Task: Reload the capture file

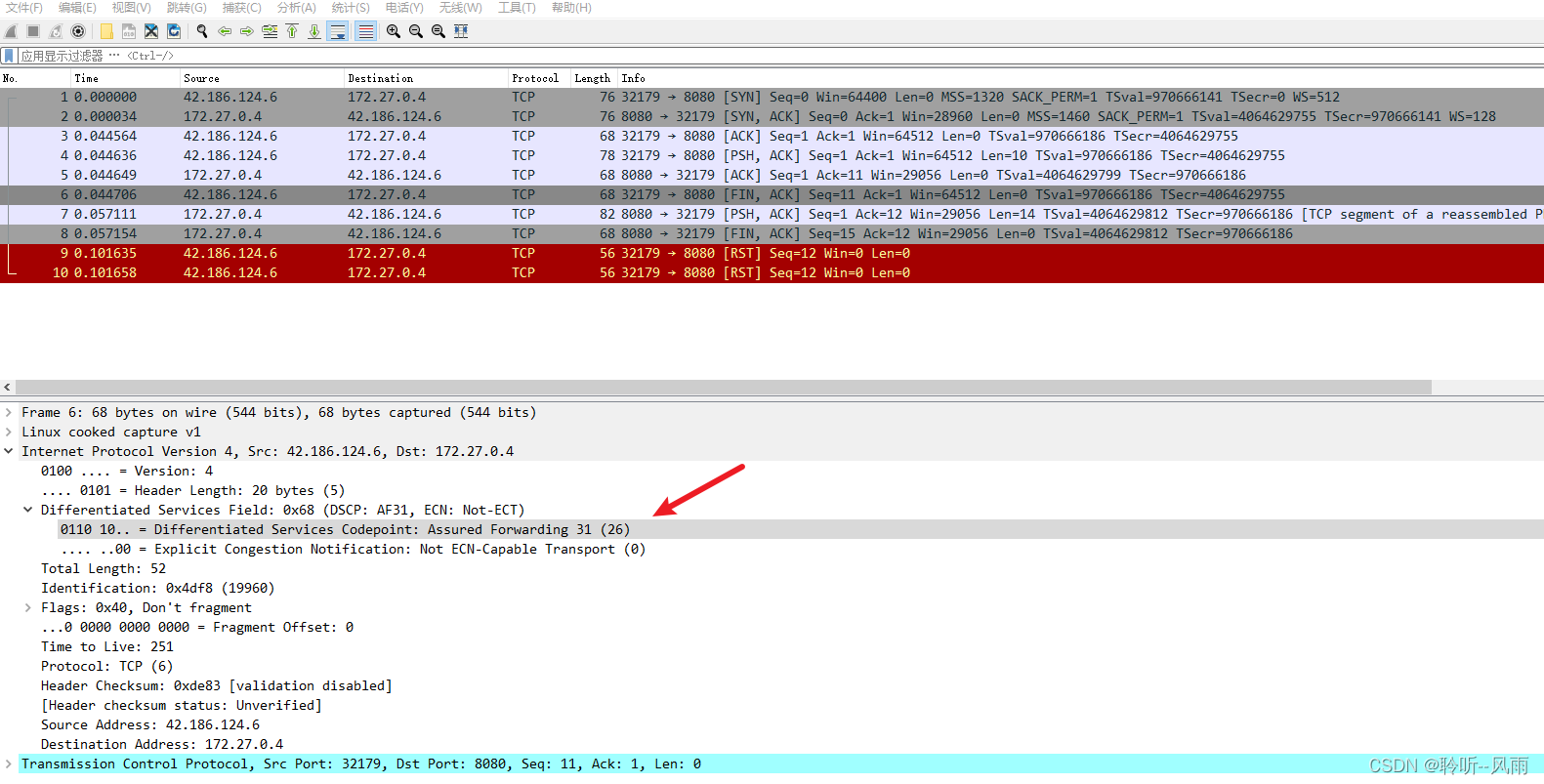Action: point(174,31)
